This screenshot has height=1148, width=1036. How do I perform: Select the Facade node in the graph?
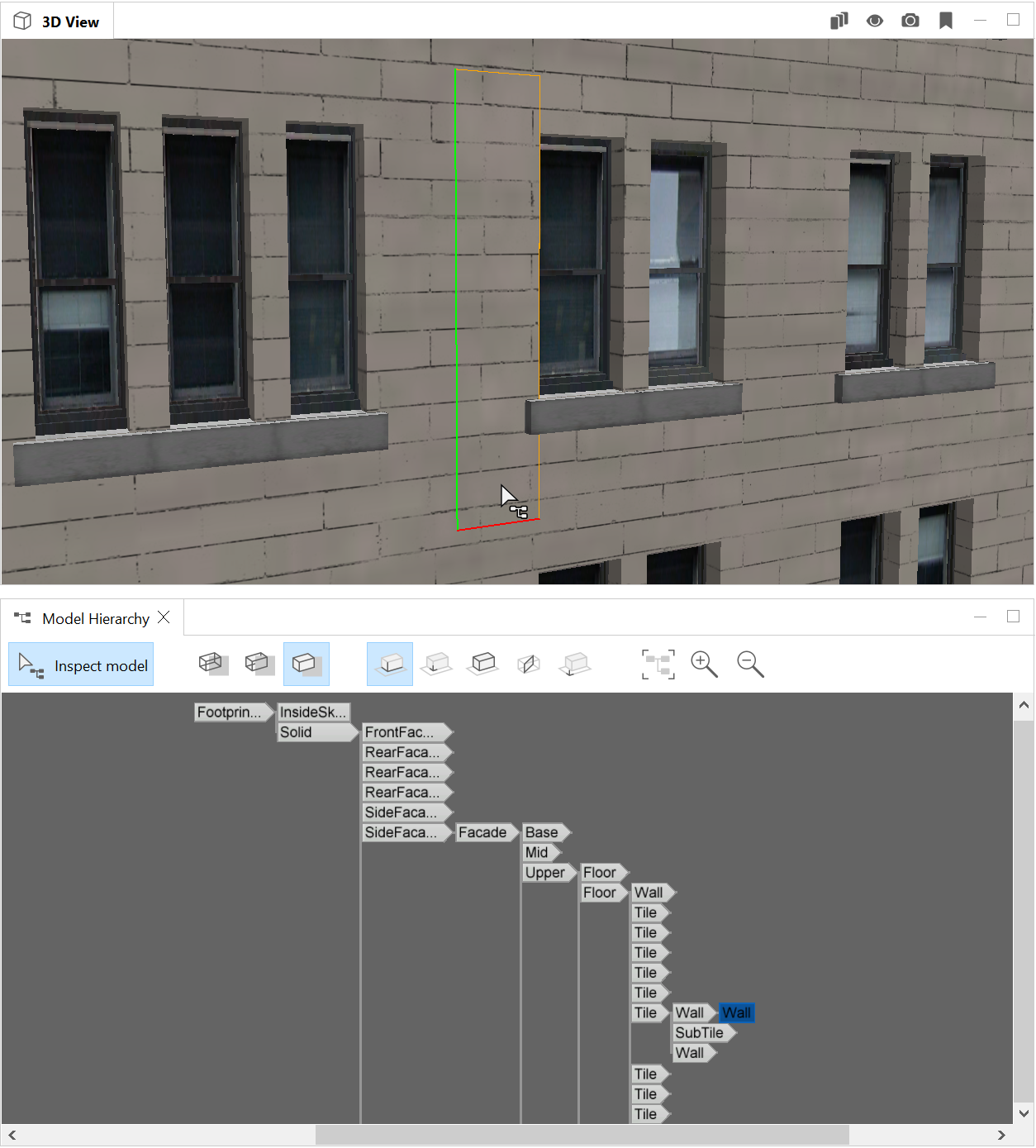(x=485, y=832)
